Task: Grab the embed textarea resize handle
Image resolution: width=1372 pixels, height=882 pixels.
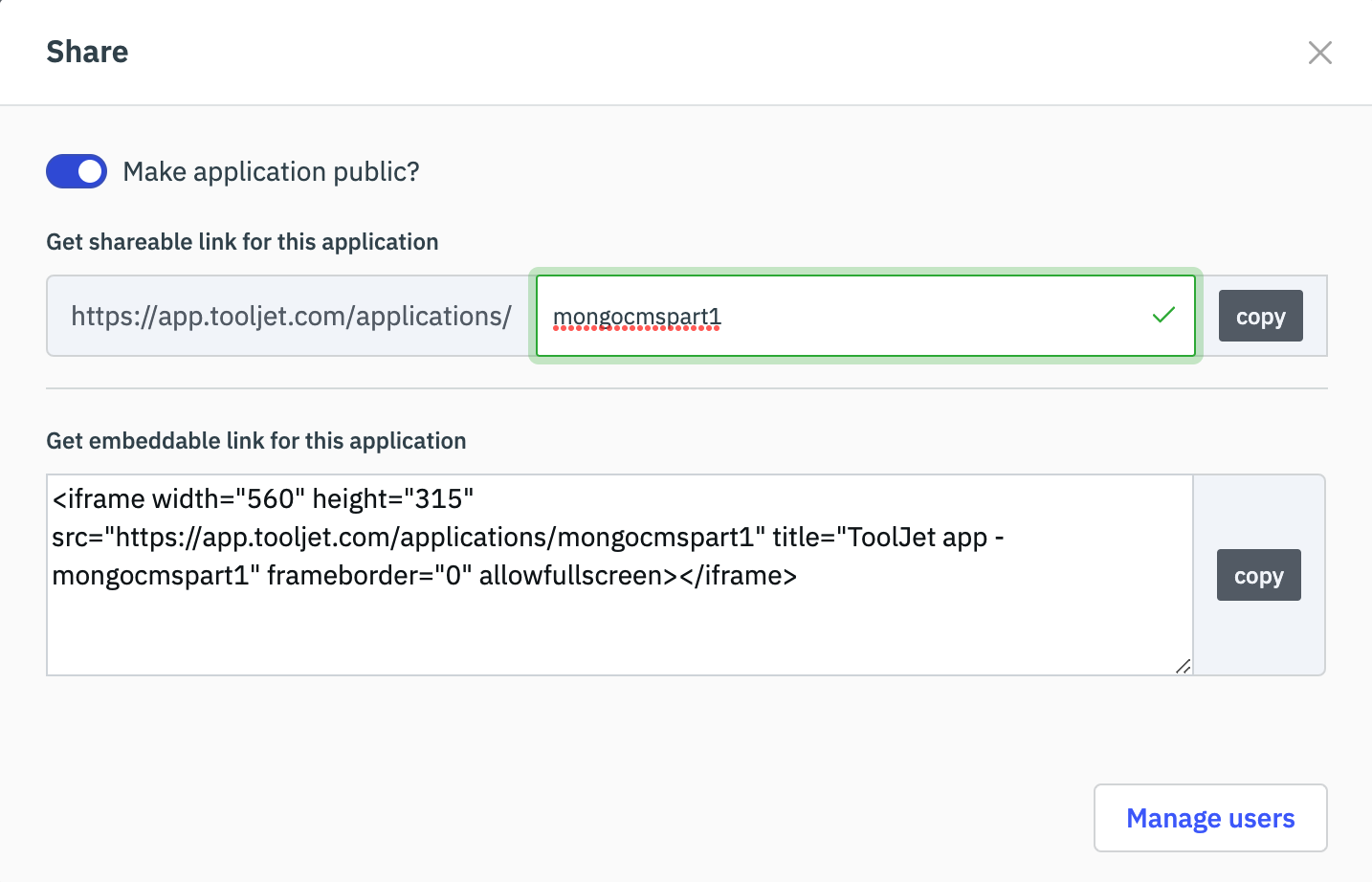Action: [1184, 667]
